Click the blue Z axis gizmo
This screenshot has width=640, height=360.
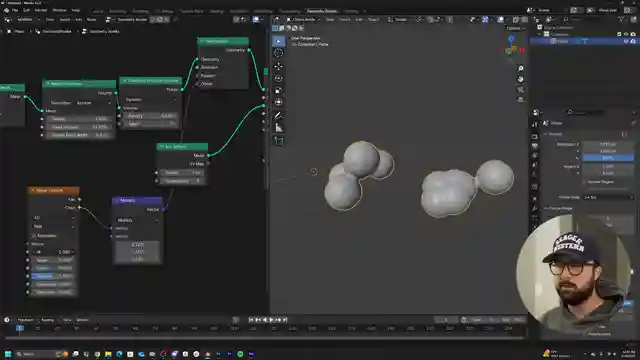click(511, 39)
